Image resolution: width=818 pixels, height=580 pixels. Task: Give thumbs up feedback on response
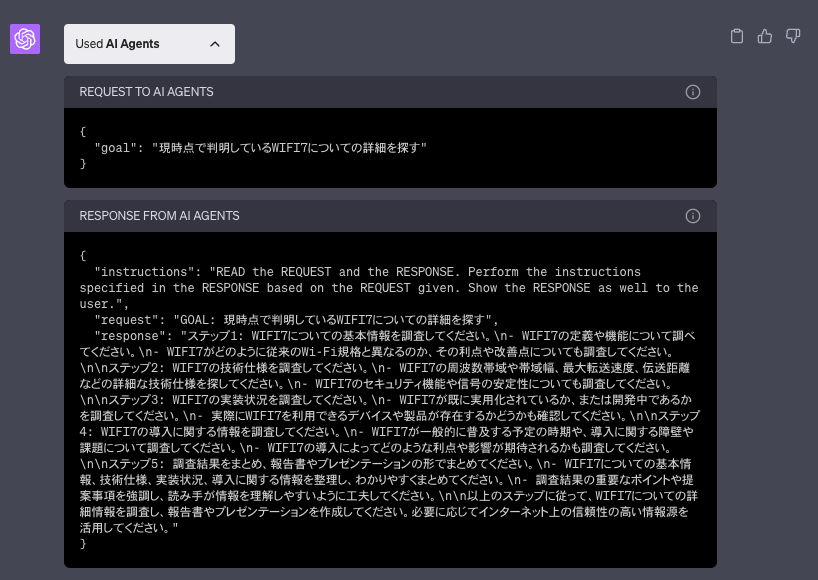click(765, 36)
